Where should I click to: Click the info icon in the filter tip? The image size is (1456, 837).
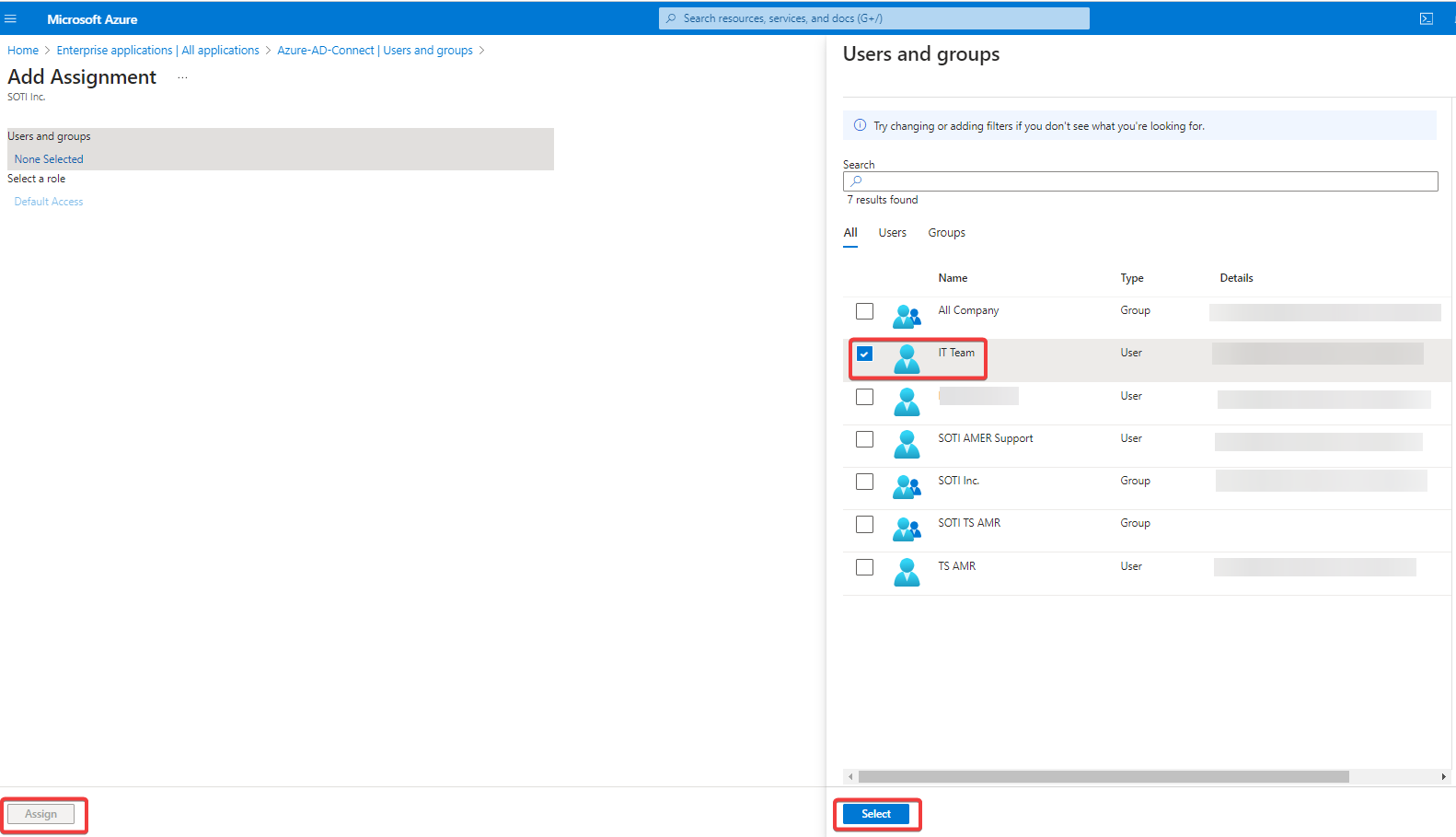click(860, 125)
